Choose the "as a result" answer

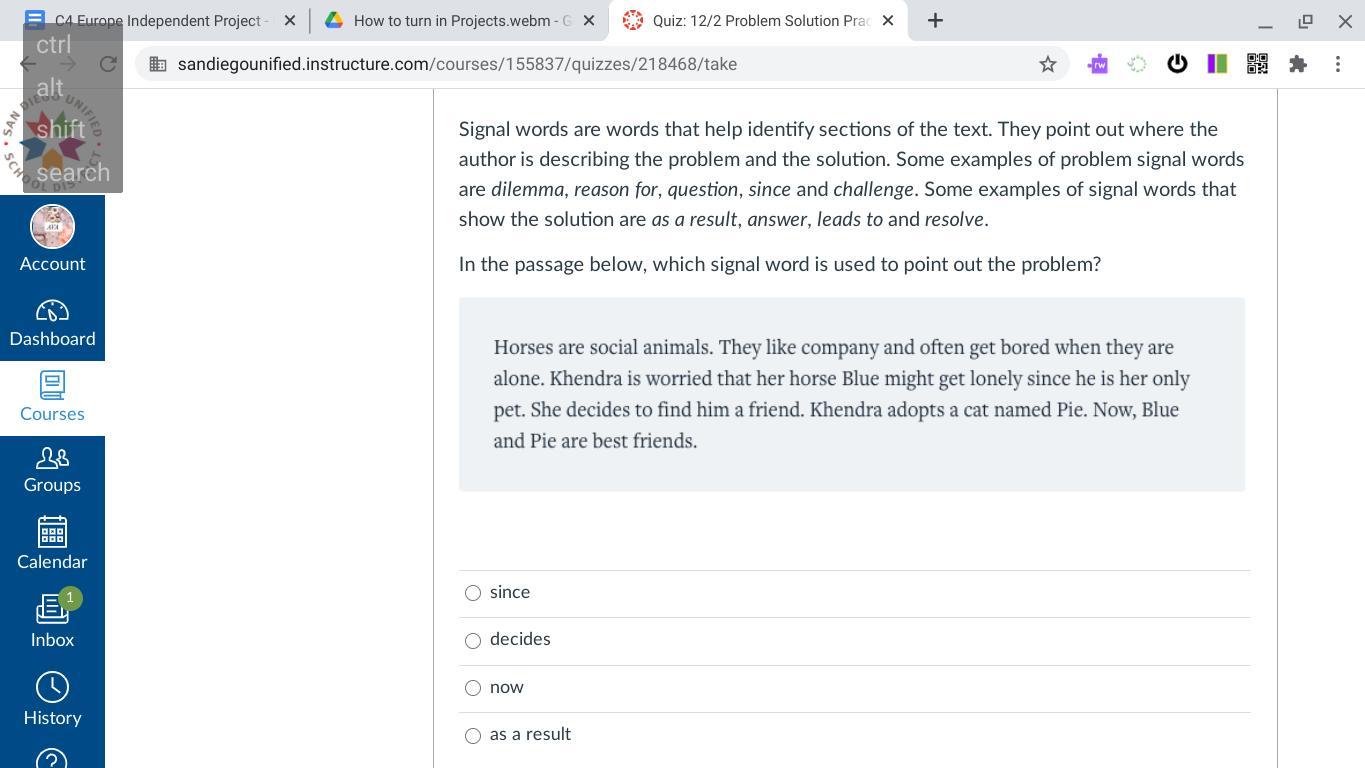[x=473, y=735]
